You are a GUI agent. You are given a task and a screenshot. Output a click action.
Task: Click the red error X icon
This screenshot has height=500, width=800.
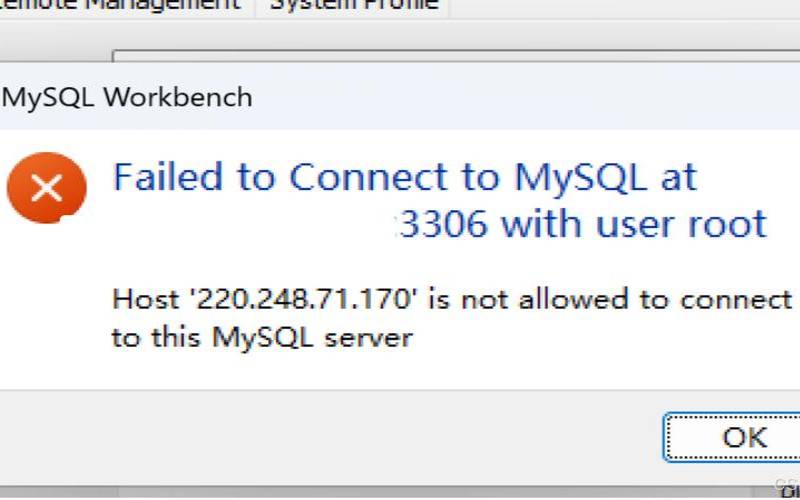46,187
